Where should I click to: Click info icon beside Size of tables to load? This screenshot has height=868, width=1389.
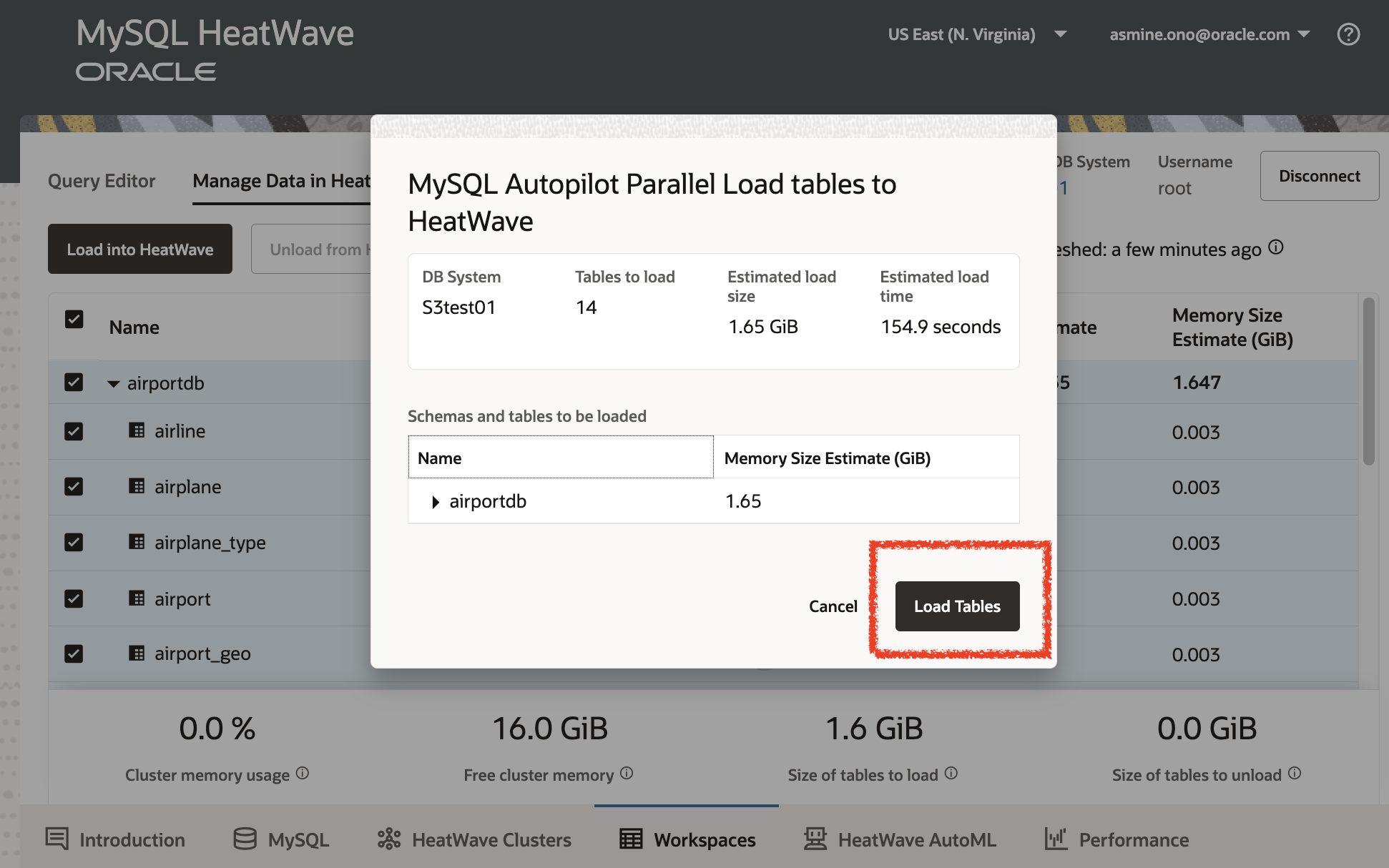coord(951,773)
